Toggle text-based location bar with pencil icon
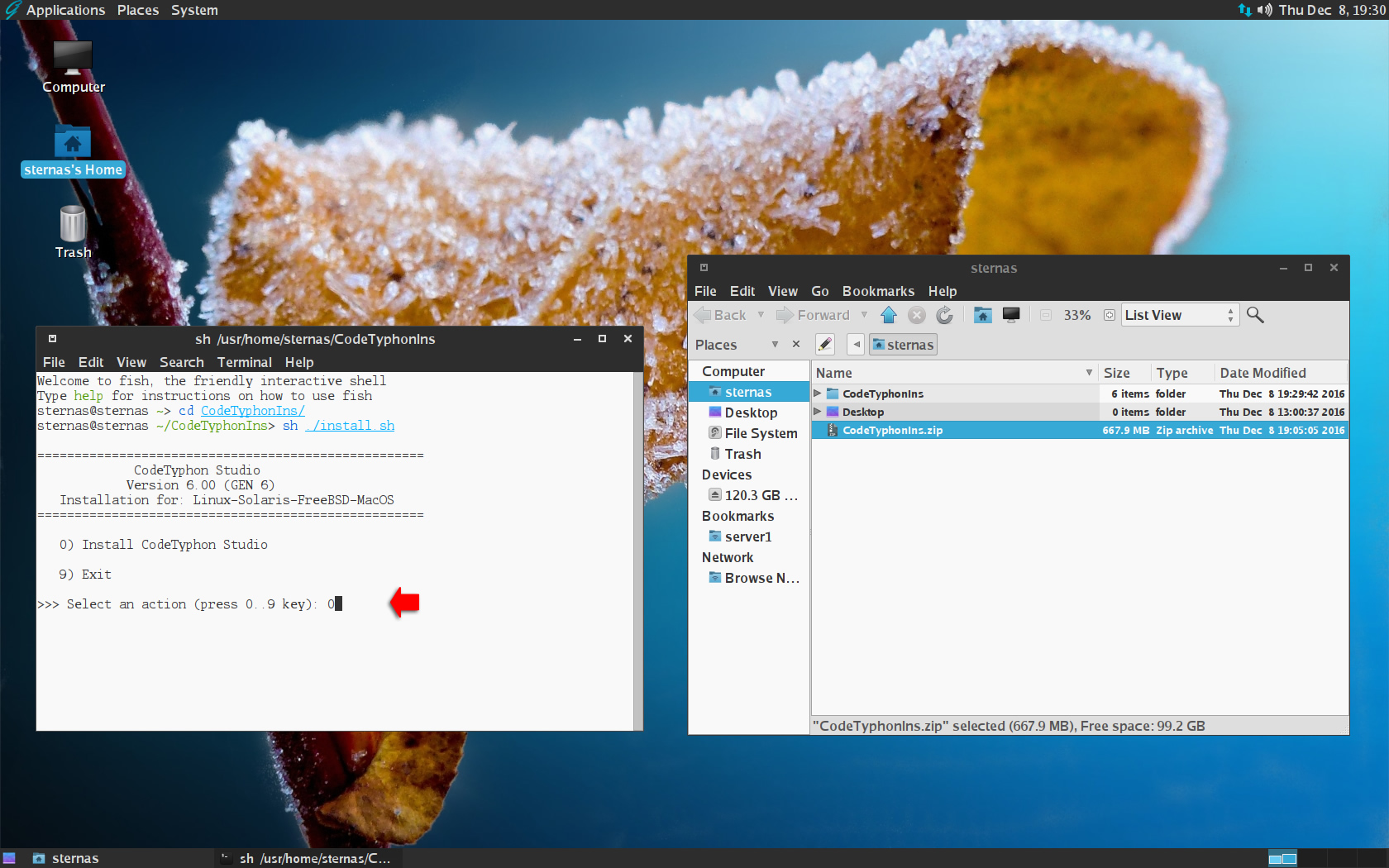 click(x=825, y=345)
